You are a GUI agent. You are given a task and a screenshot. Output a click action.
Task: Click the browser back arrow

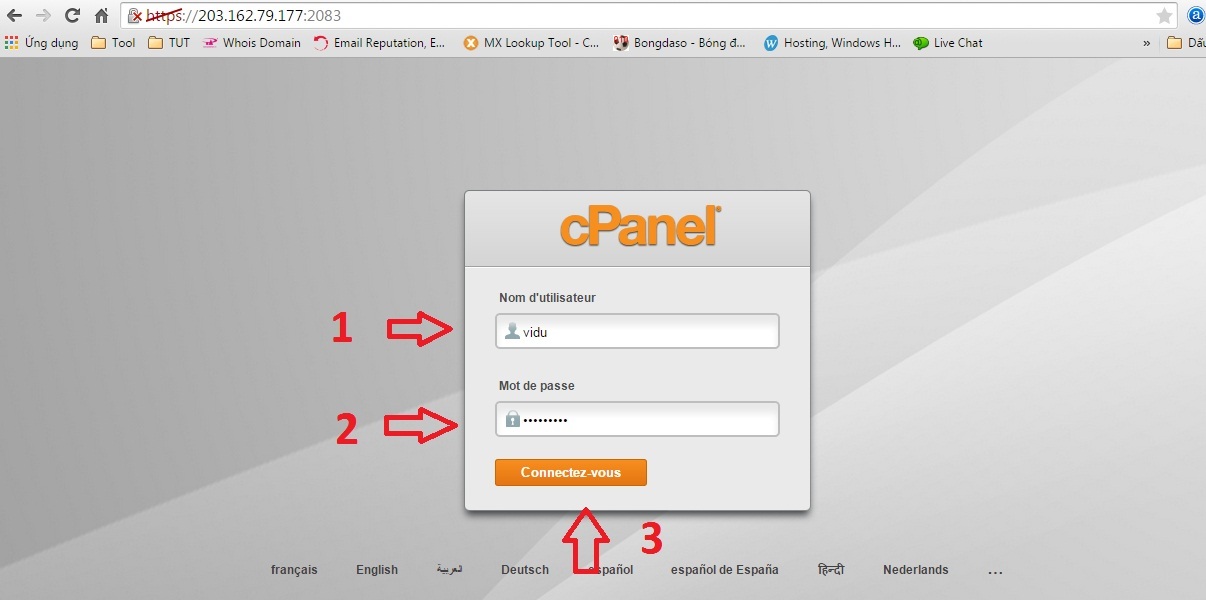14,16
